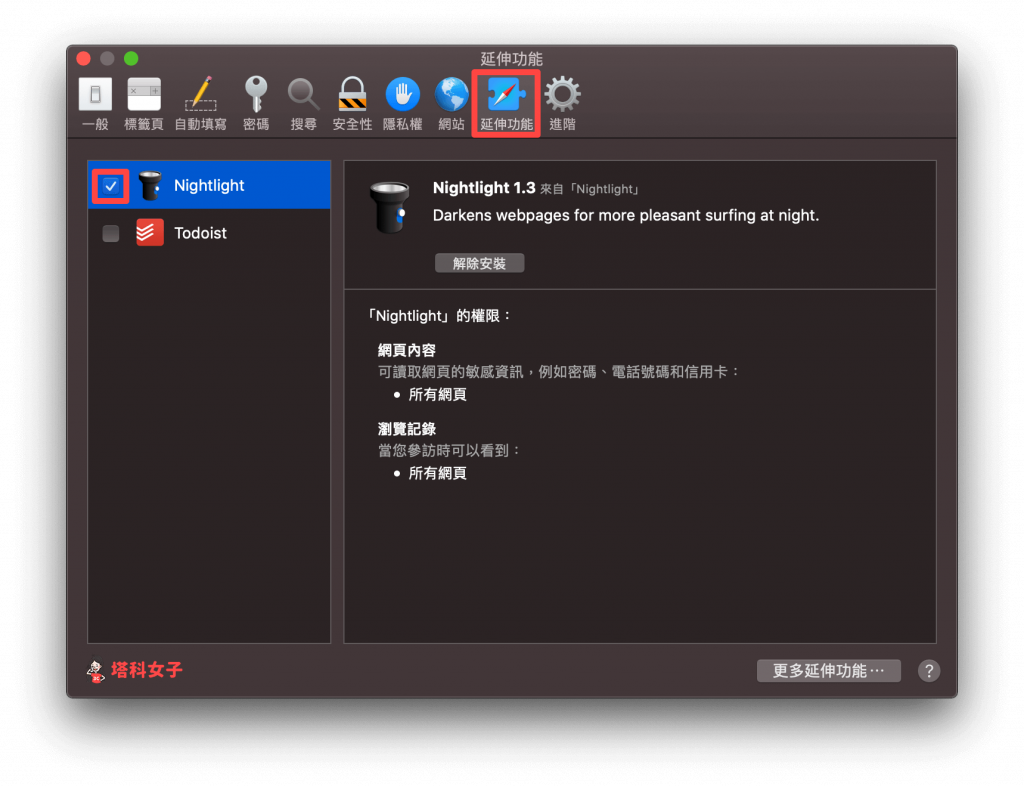Click the Nightlight 1.3 title text
The width and height of the screenshot is (1024, 786).
click(x=484, y=188)
